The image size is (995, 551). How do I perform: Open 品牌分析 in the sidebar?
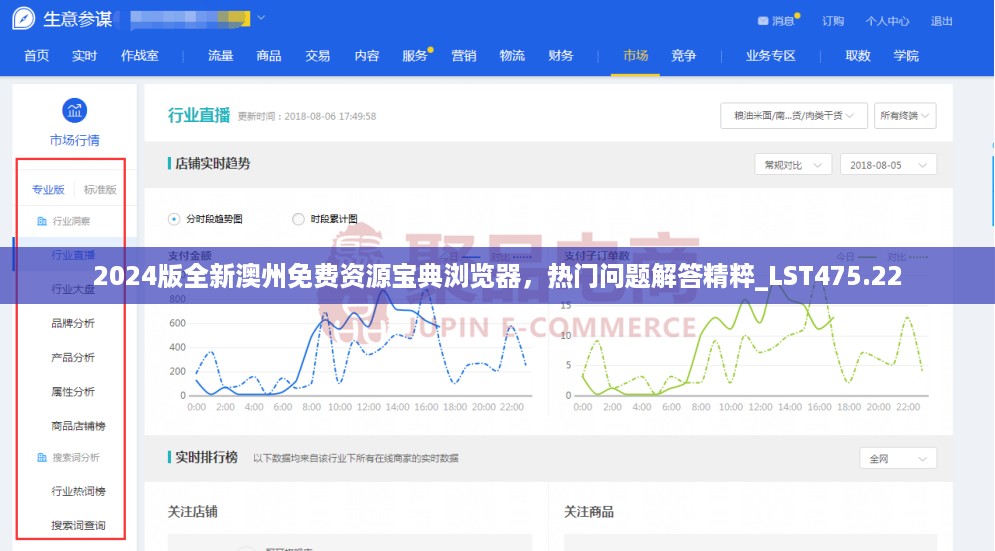pyautogui.click(x=73, y=323)
